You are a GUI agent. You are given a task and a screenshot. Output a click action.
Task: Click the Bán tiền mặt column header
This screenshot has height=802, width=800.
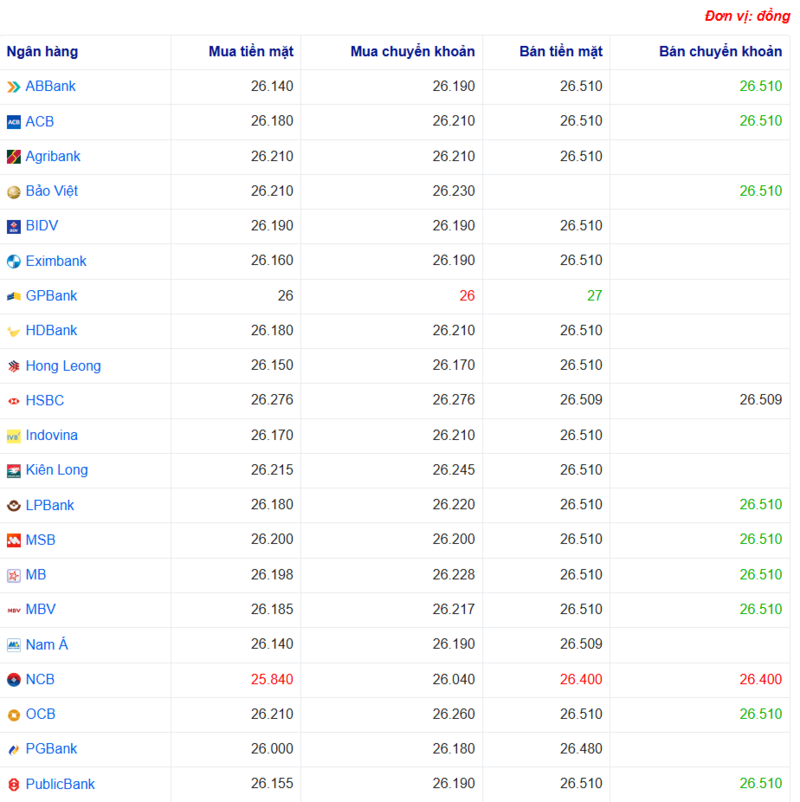[561, 52]
